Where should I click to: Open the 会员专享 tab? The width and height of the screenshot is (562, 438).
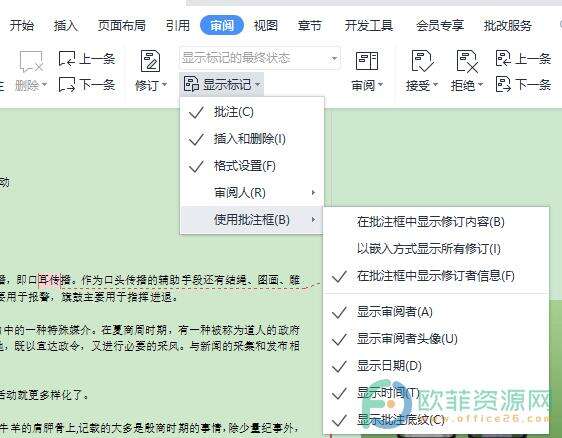tap(440, 25)
